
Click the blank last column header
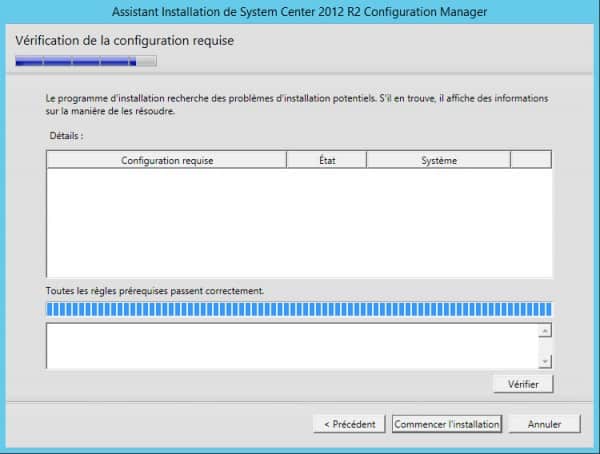point(530,160)
